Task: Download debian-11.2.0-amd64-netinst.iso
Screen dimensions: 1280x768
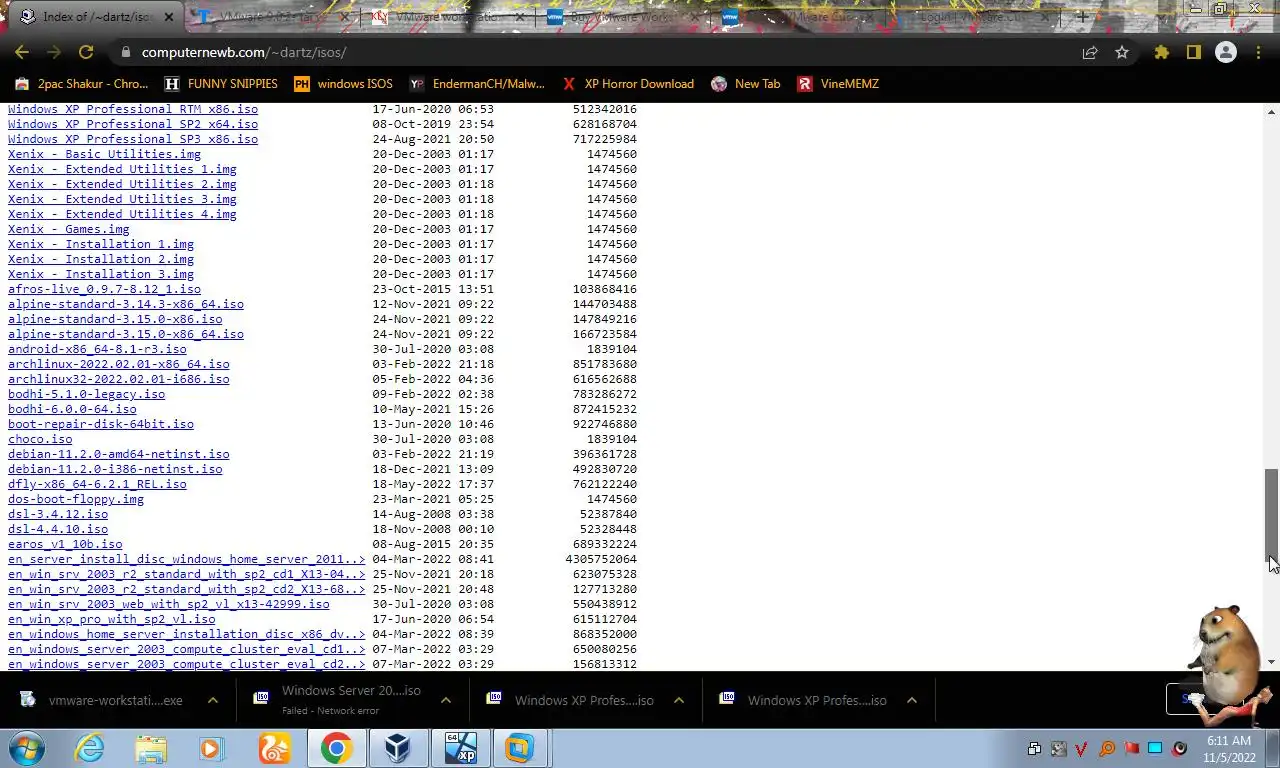Action: pyautogui.click(x=119, y=454)
